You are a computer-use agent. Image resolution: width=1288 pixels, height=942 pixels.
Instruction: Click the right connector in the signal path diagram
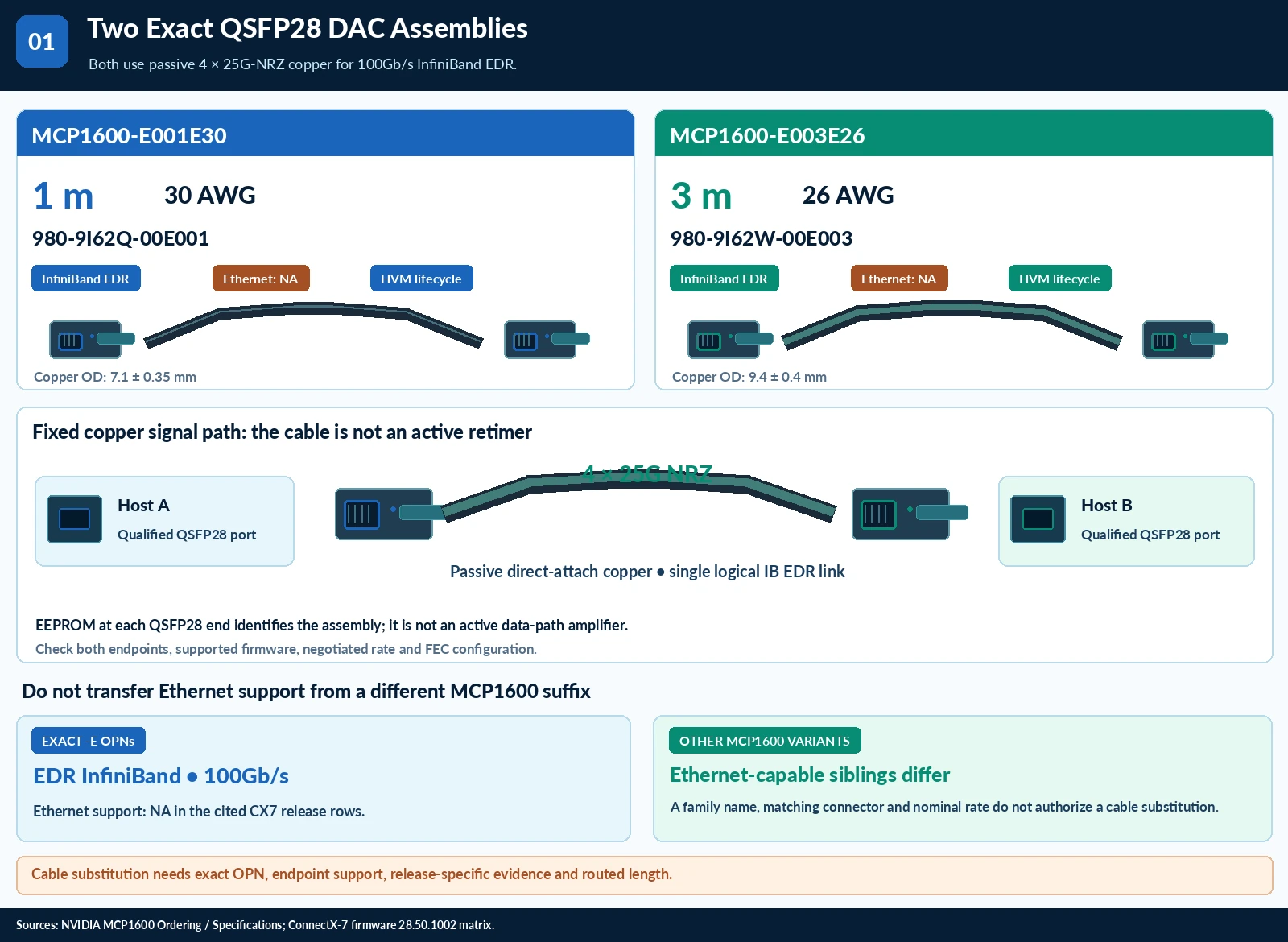tap(910, 514)
